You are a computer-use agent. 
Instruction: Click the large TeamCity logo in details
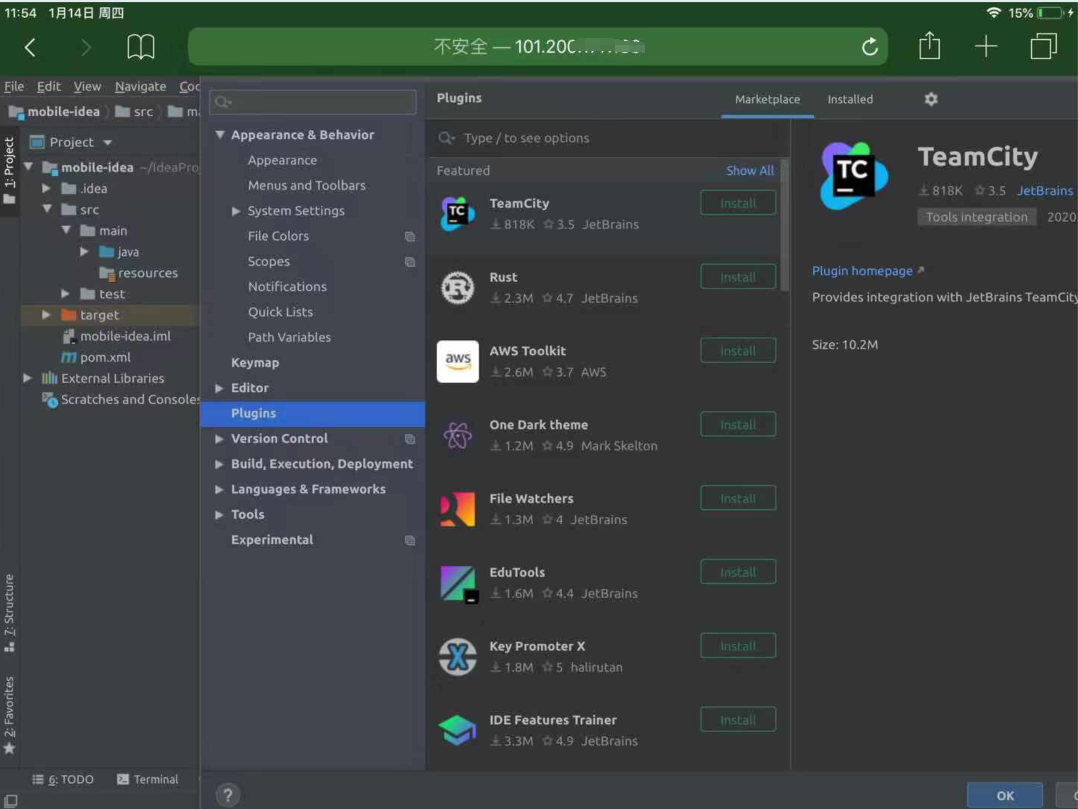pos(855,176)
